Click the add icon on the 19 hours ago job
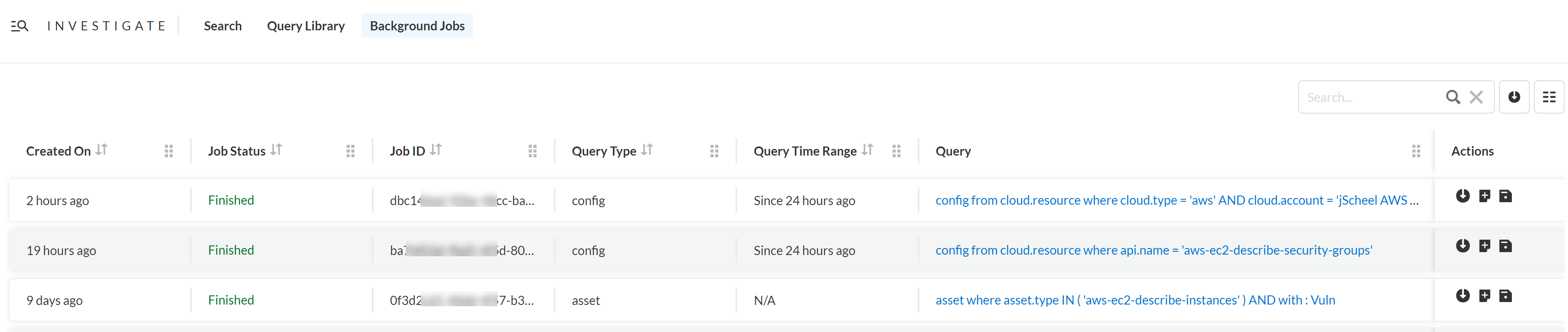This screenshot has width=1568, height=332. tap(1484, 245)
